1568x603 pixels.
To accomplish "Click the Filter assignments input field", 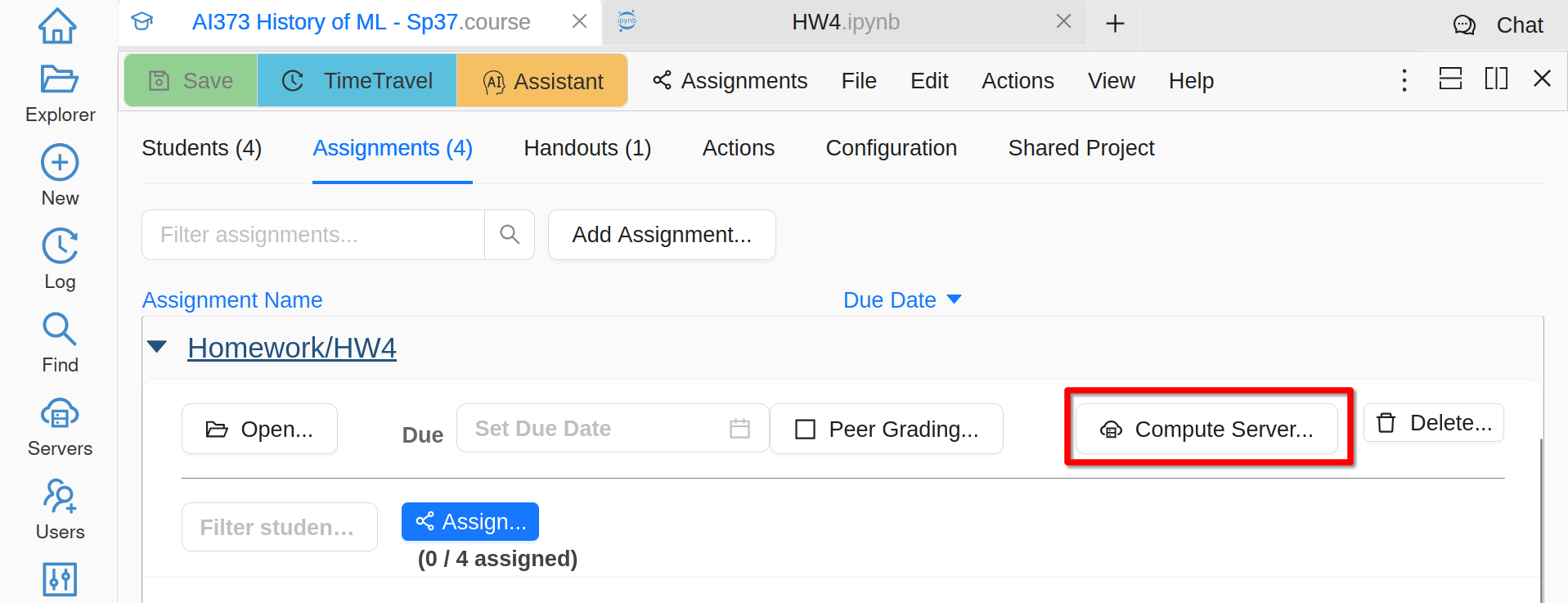I will click(313, 235).
